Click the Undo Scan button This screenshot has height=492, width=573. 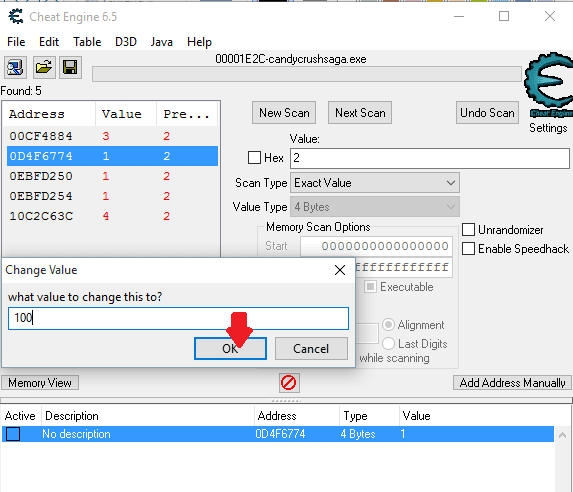coord(487,113)
